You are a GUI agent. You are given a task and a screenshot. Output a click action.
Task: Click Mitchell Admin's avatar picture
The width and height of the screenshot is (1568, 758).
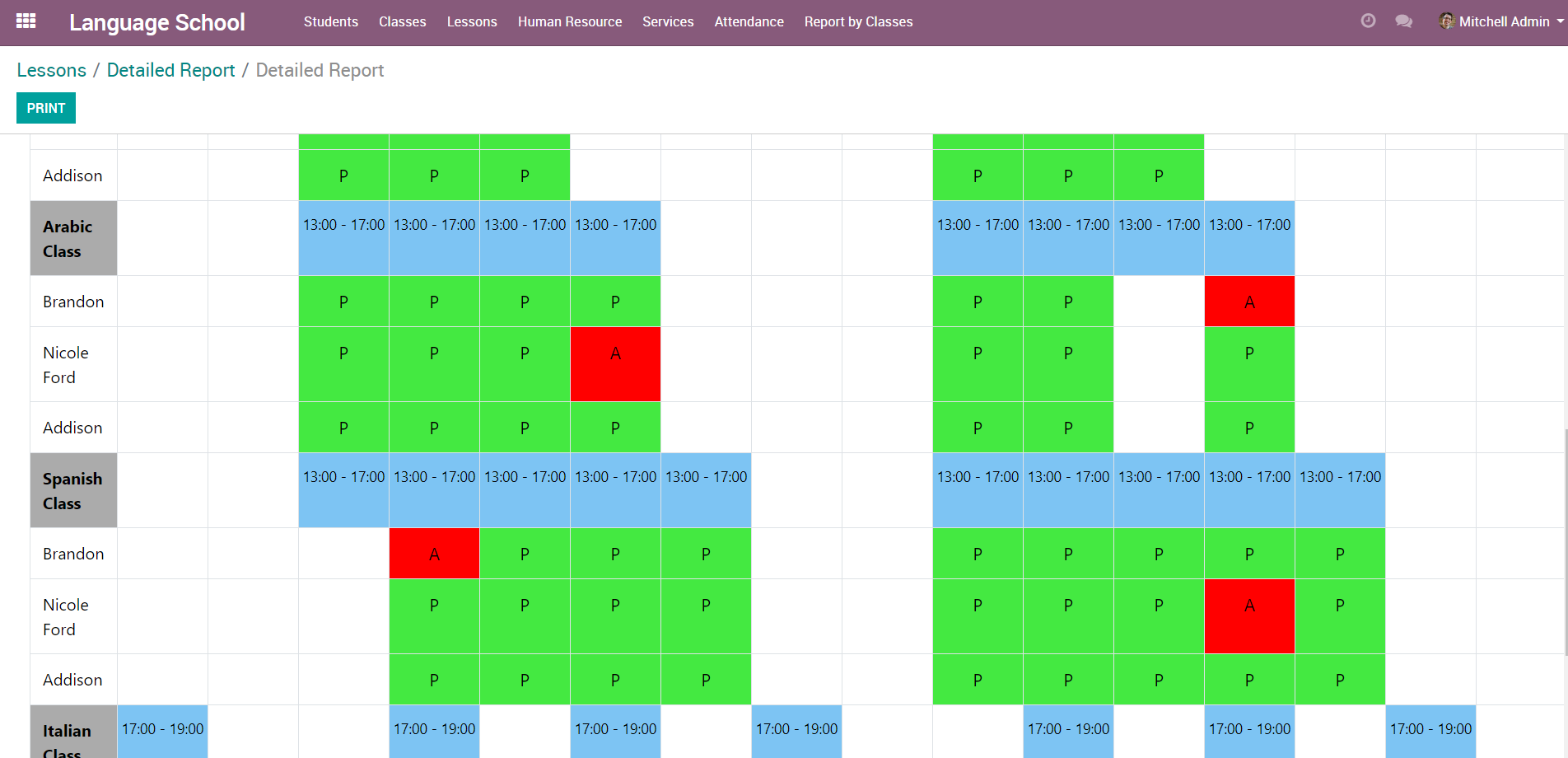(x=1446, y=21)
